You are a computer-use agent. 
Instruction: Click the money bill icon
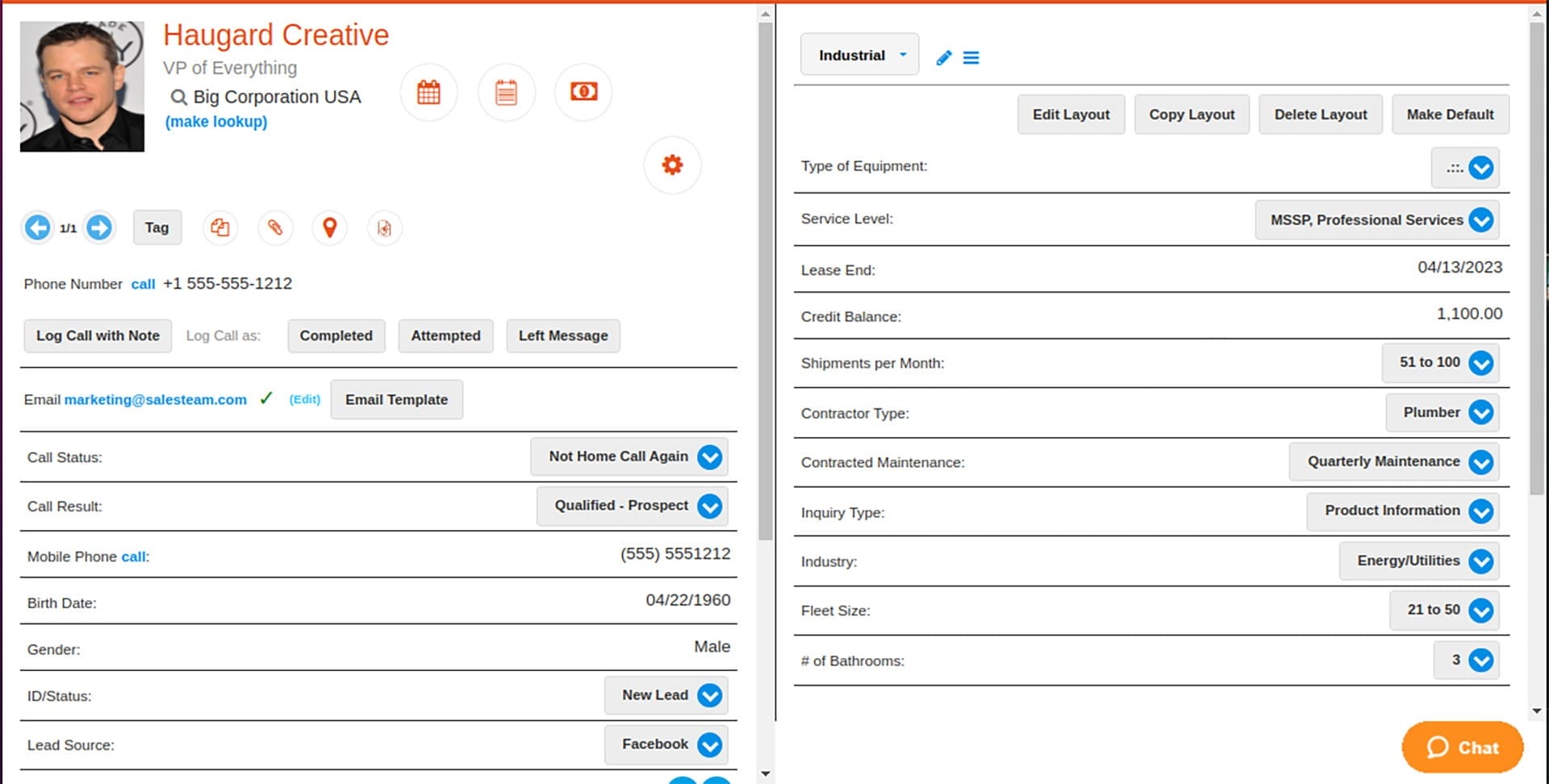(583, 92)
